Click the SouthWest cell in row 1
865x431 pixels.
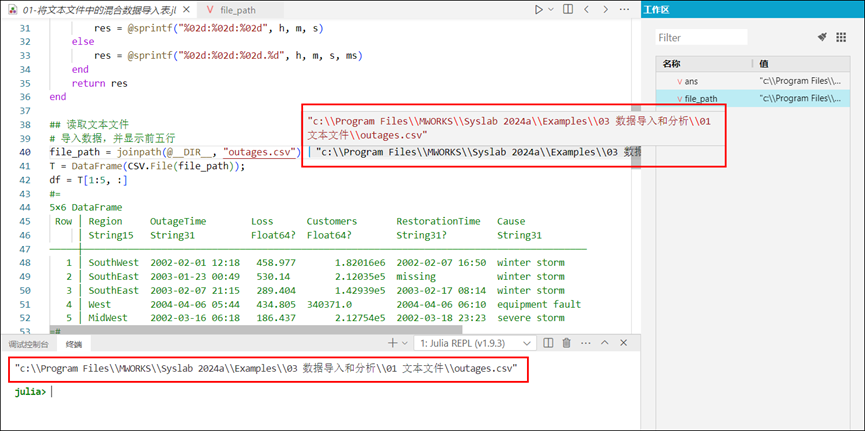coord(114,263)
